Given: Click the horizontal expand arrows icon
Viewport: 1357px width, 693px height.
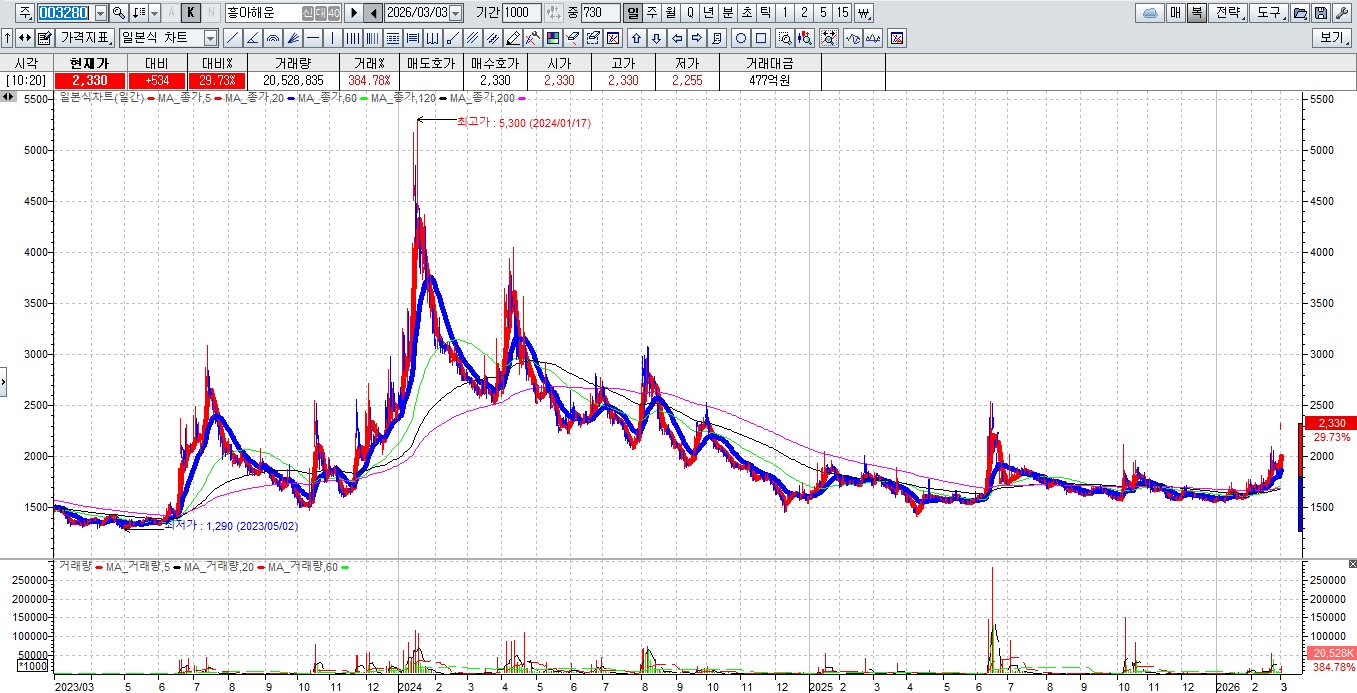Looking at the screenshot, I should (24, 38).
